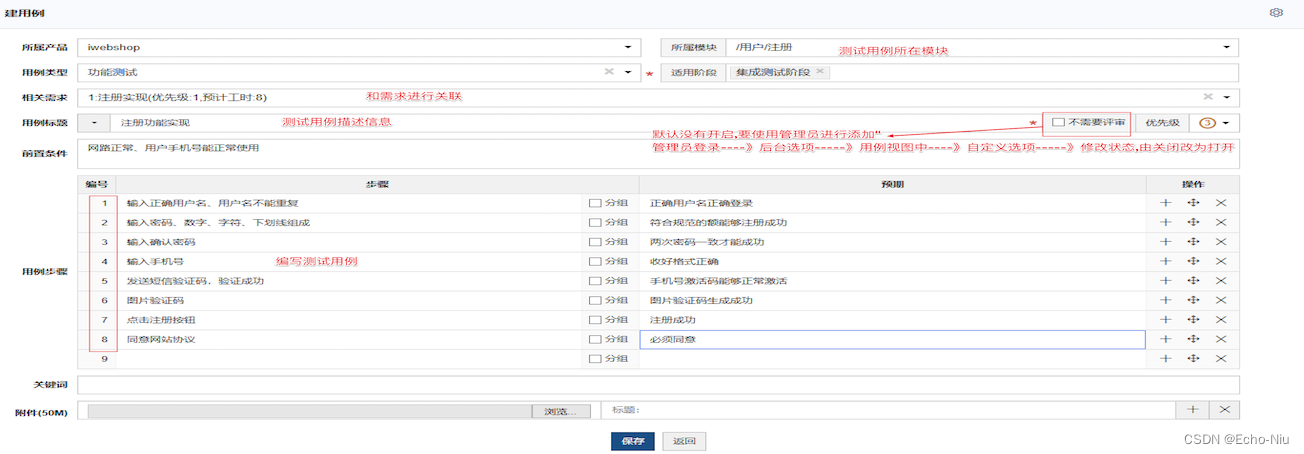This screenshot has height=454, width=1304.
Task: Add a step after step 7 点击注册按钮
Action: pos(1165,320)
